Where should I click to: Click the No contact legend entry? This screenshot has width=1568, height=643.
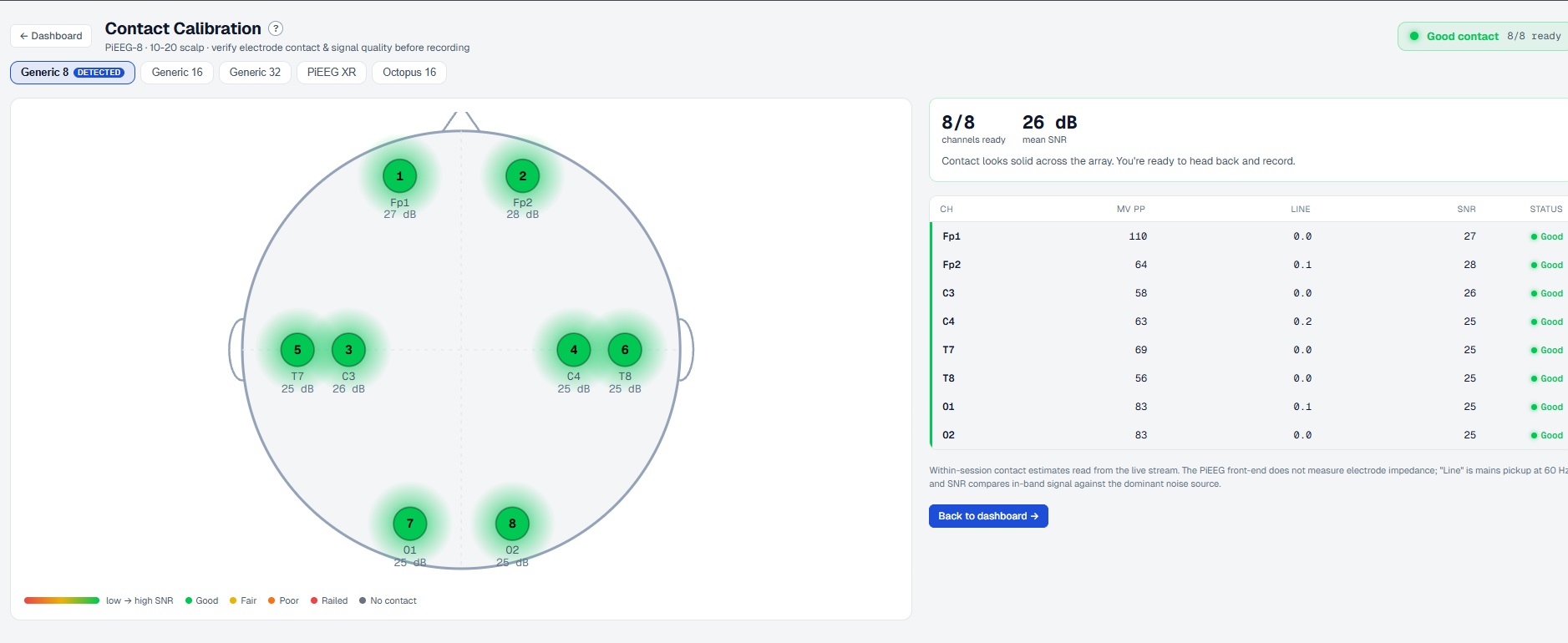click(388, 600)
